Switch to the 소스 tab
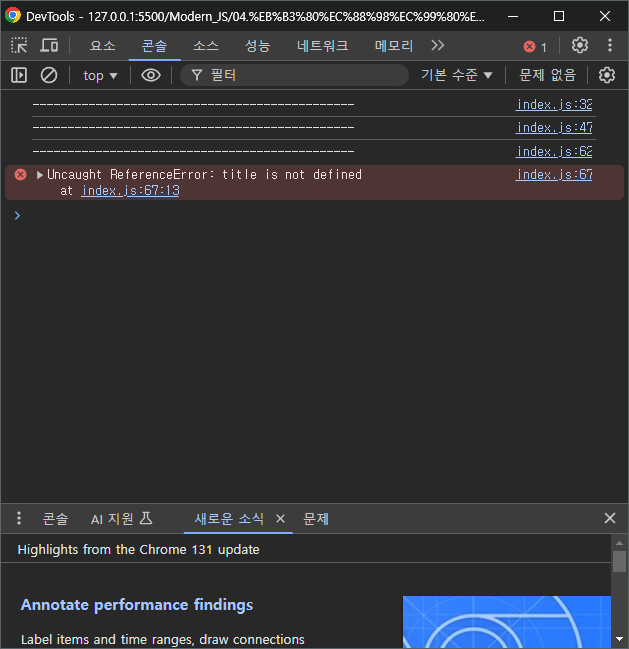The width and height of the screenshot is (629, 649). pyautogui.click(x=206, y=46)
